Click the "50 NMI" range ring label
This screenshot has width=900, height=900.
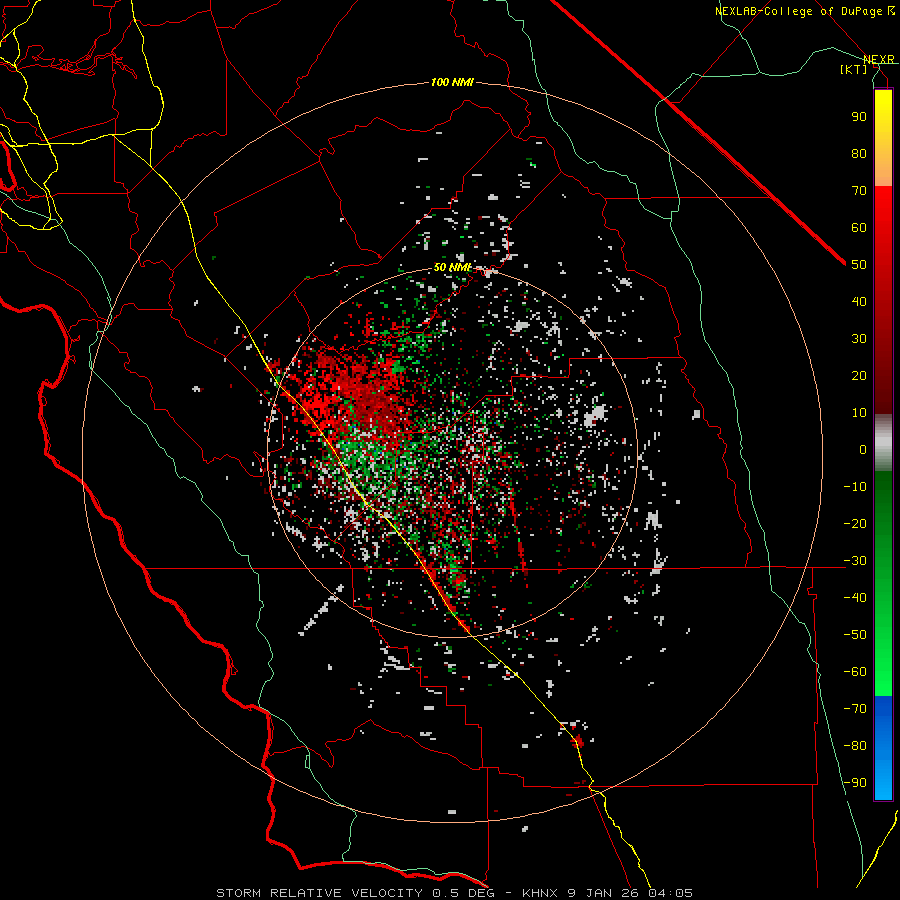452,268
